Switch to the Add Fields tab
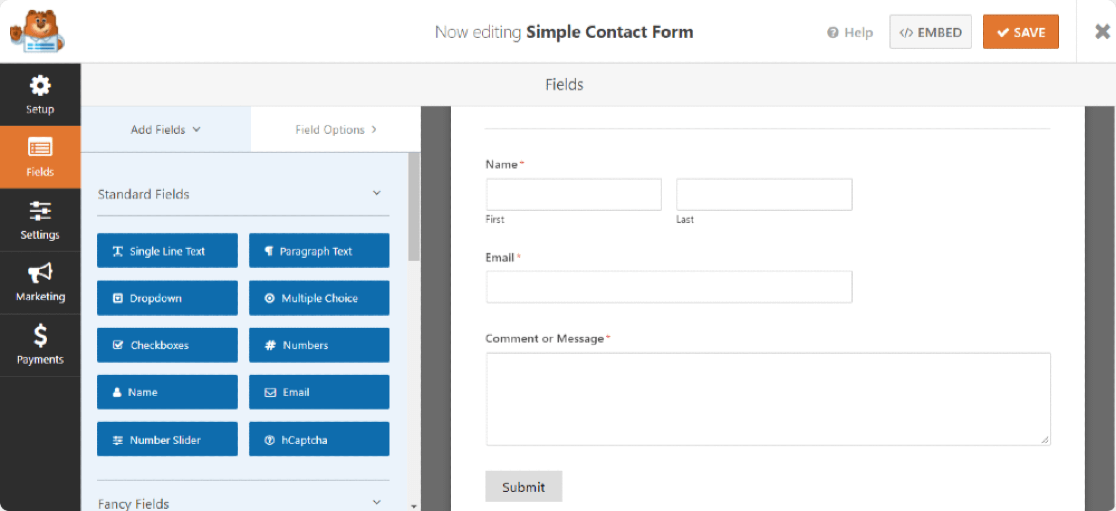Image resolution: width=1116 pixels, height=511 pixels. click(166, 129)
